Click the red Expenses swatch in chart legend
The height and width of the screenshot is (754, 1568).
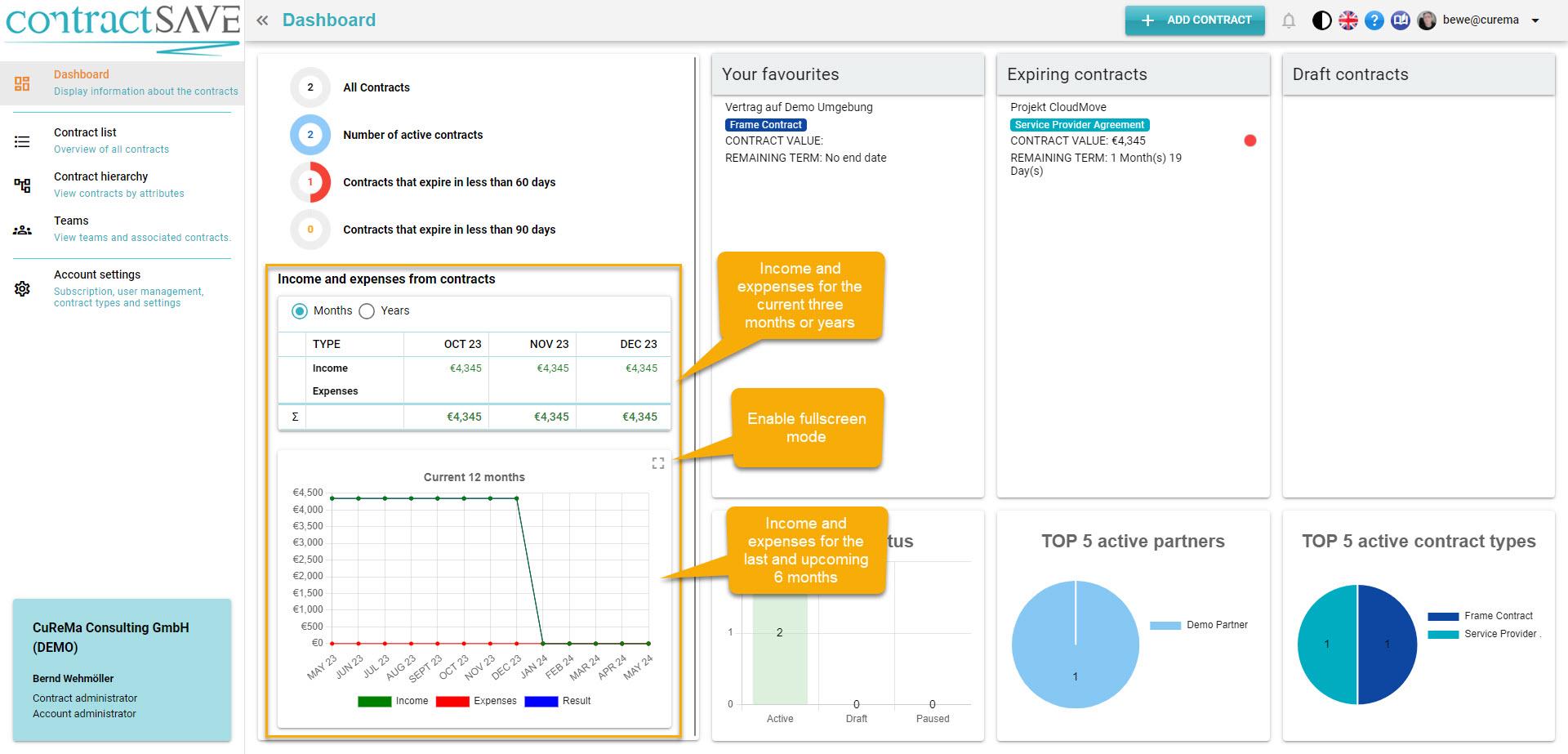(x=452, y=701)
